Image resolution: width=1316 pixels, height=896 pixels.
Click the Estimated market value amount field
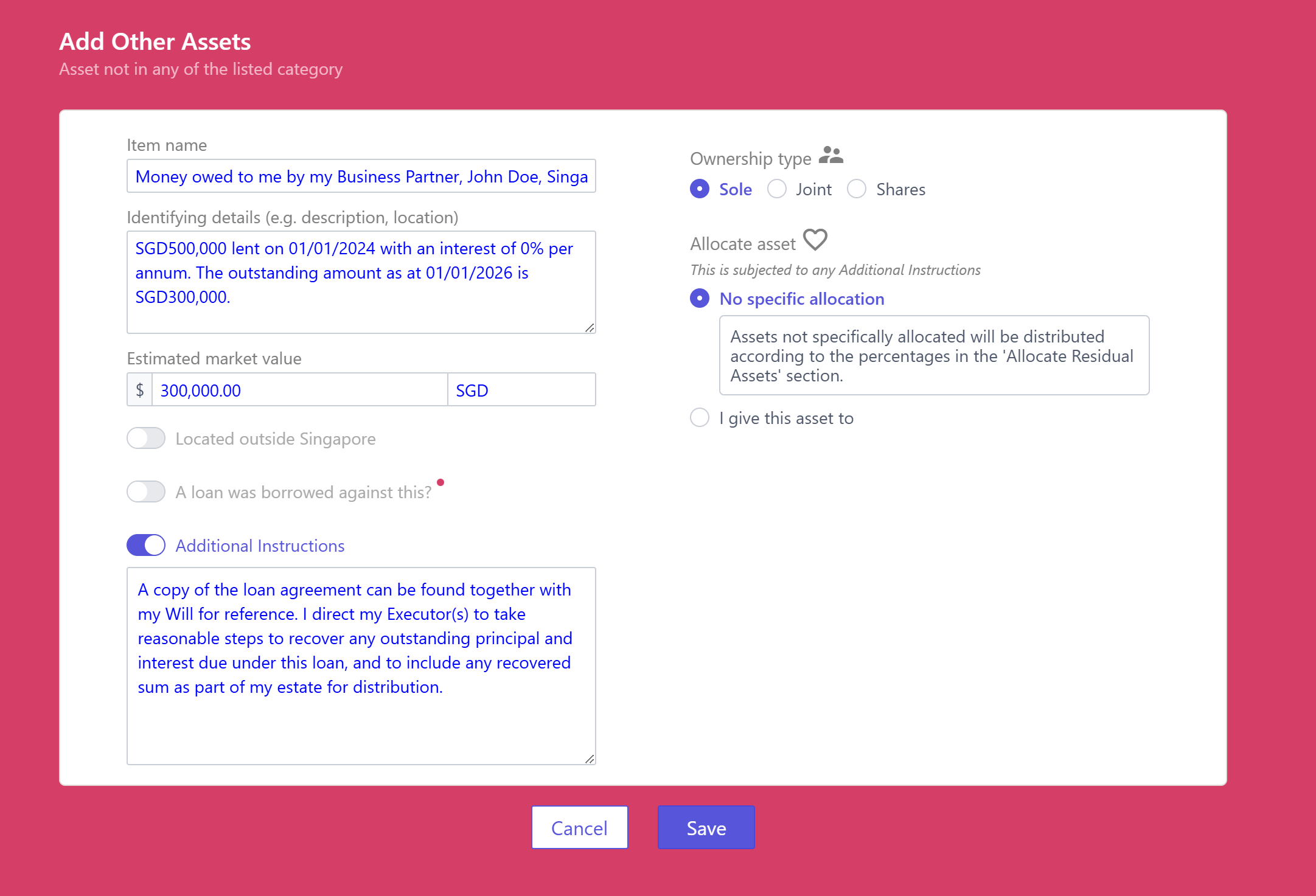pyautogui.click(x=299, y=390)
